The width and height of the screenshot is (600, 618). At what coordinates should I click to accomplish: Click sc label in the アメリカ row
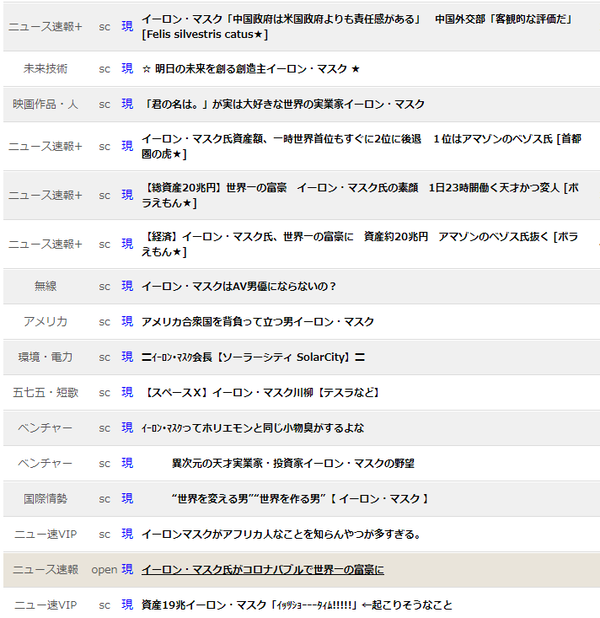104,322
